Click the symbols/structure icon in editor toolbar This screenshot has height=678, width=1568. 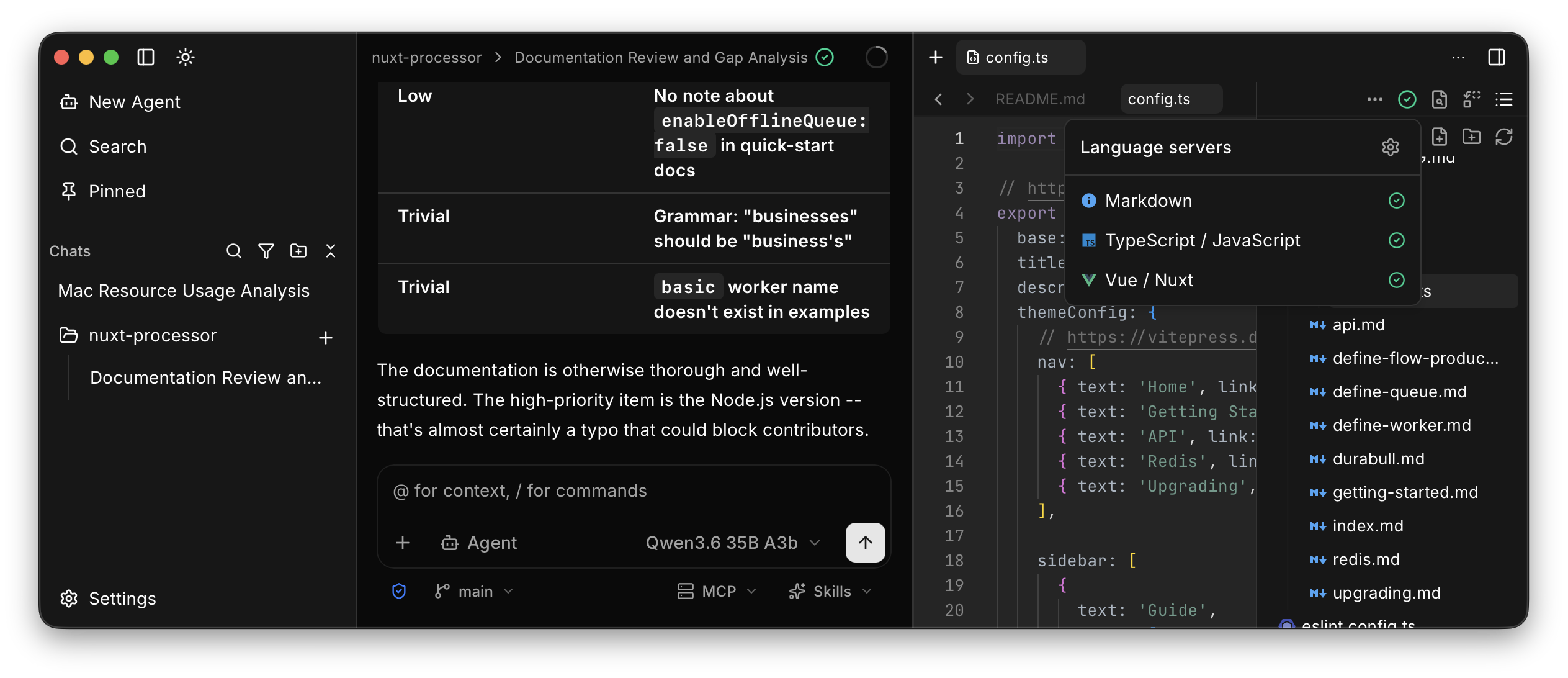tap(1472, 99)
